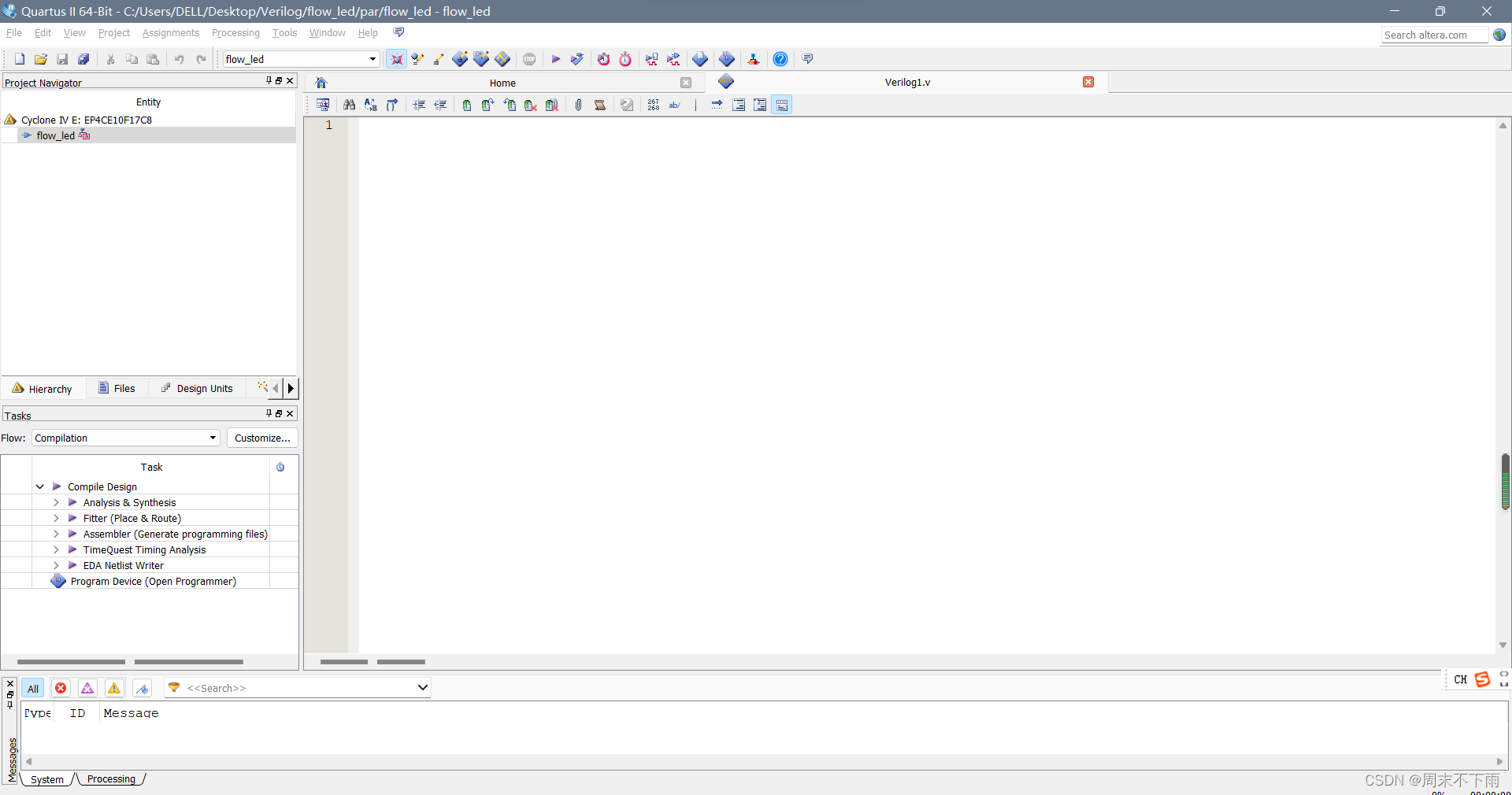Select the Processing messages tab
The height and width of the screenshot is (795, 1512).
pyautogui.click(x=111, y=779)
